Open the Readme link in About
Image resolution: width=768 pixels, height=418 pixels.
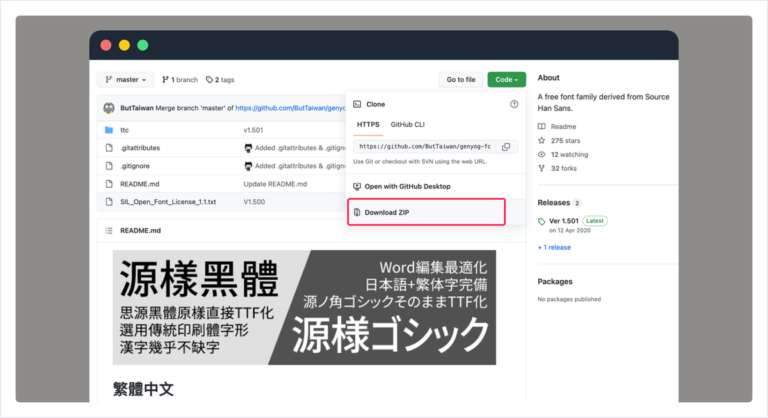pyautogui.click(x=563, y=126)
